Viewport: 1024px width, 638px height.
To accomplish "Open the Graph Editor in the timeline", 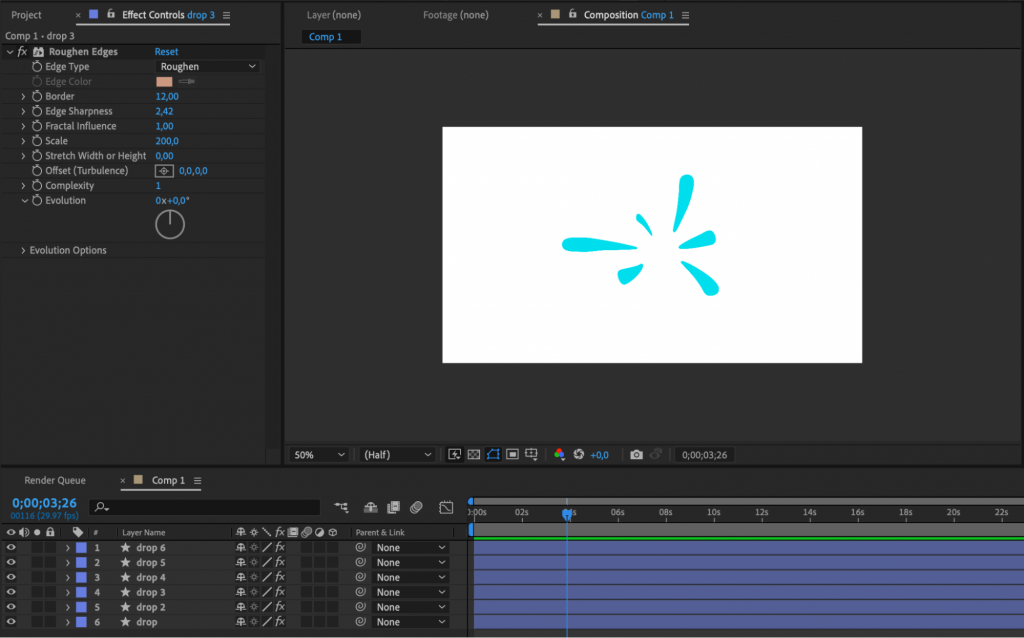I will (447, 507).
